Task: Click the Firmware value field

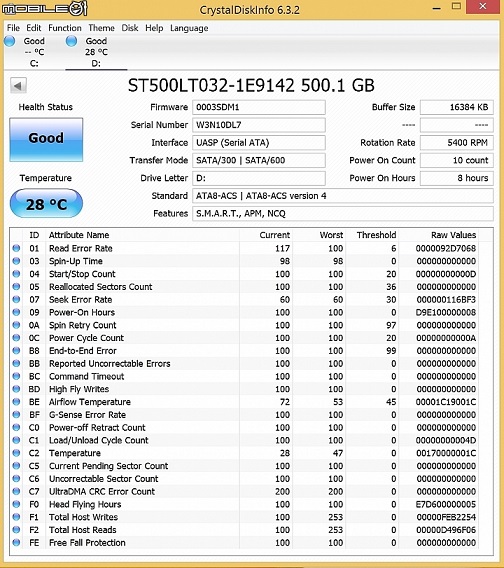Action: [259, 107]
